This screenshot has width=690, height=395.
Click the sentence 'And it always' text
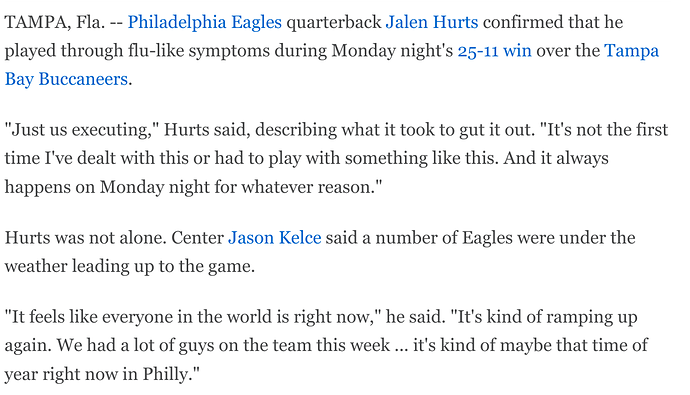[x=556, y=159]
